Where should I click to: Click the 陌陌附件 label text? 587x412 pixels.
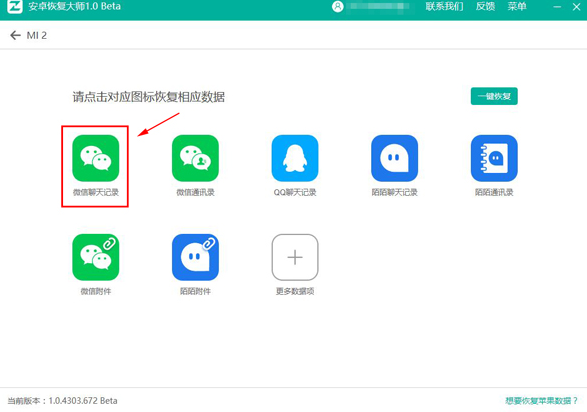pyautogui.click(x=195, y=291)
